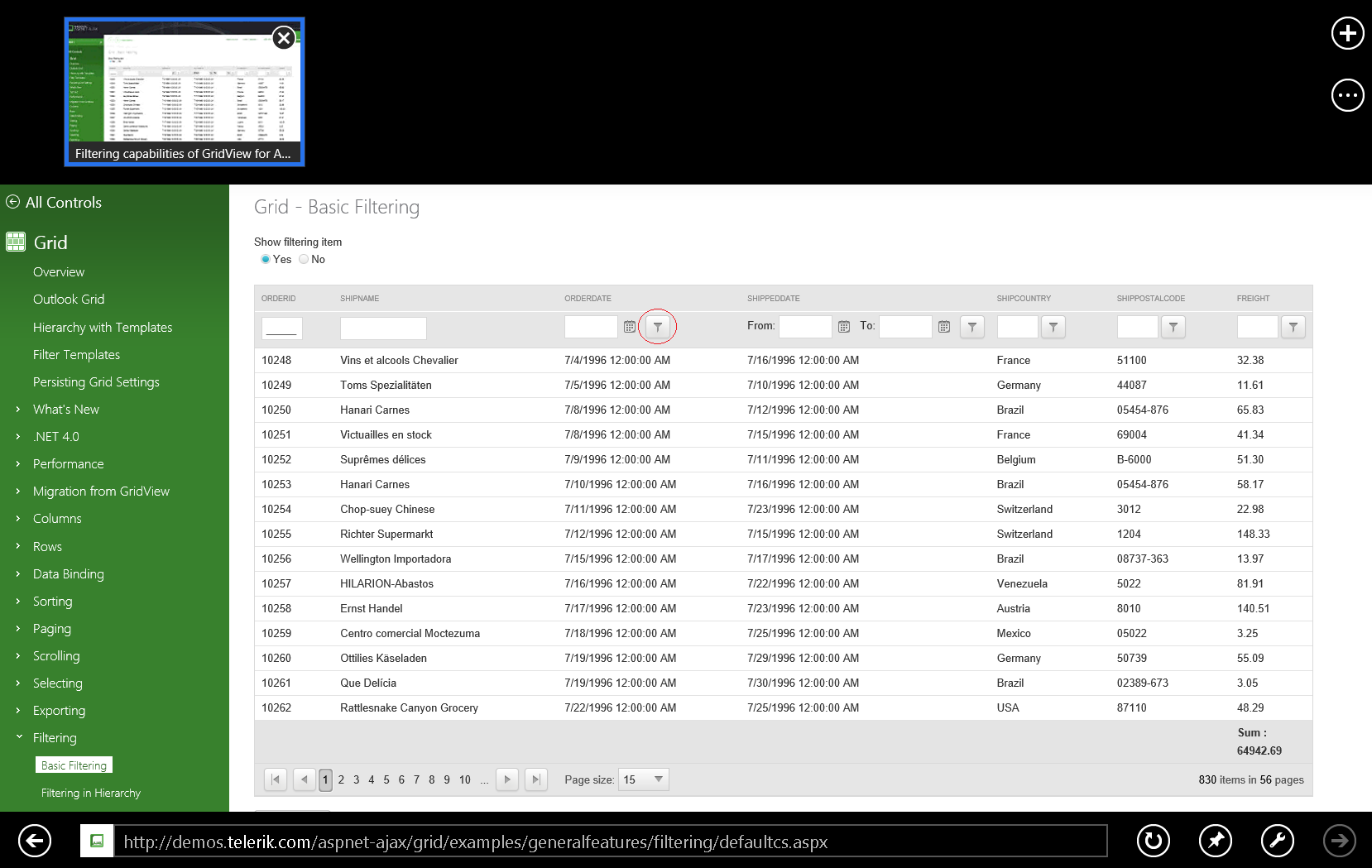
Task: Expand the Sorting section
Action: tap(17, 601)
